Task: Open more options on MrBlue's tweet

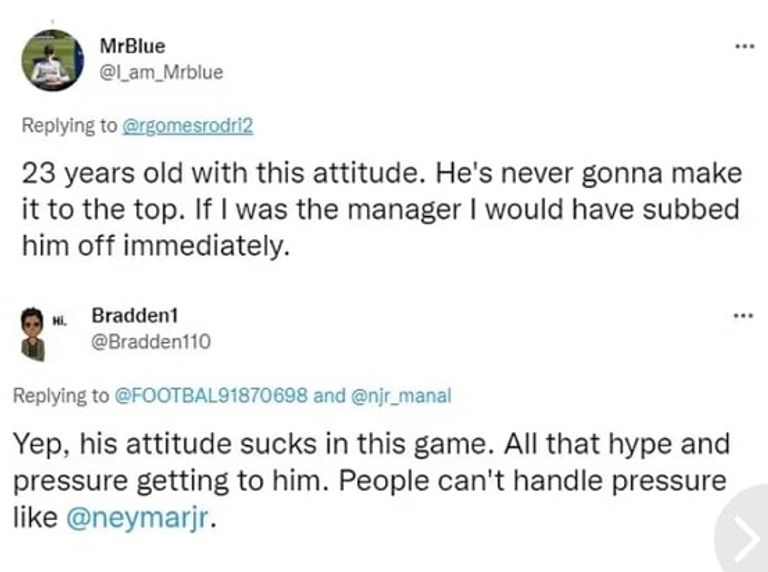Action: (x=741, y=47)
